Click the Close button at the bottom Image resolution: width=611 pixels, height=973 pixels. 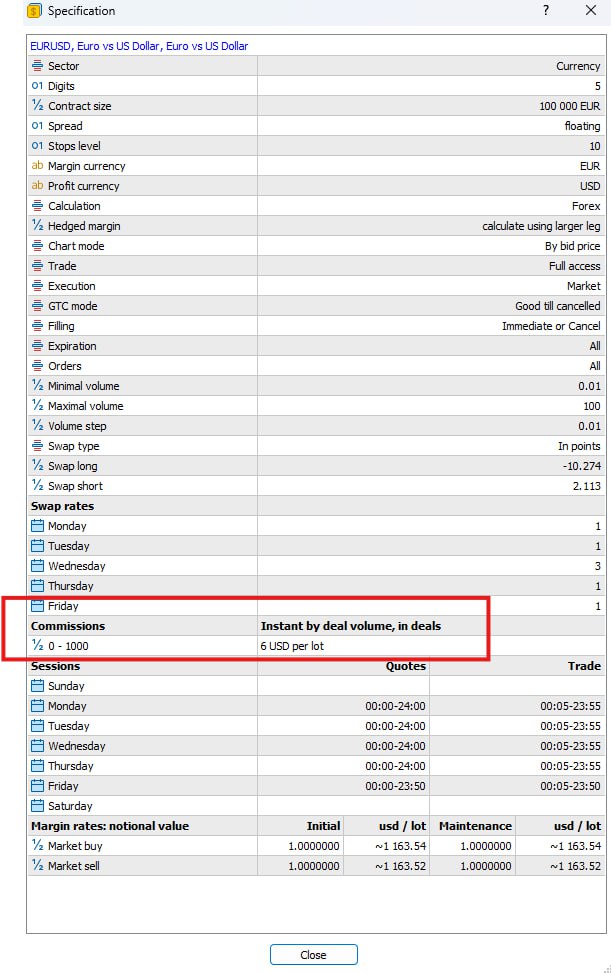point(313,954)
